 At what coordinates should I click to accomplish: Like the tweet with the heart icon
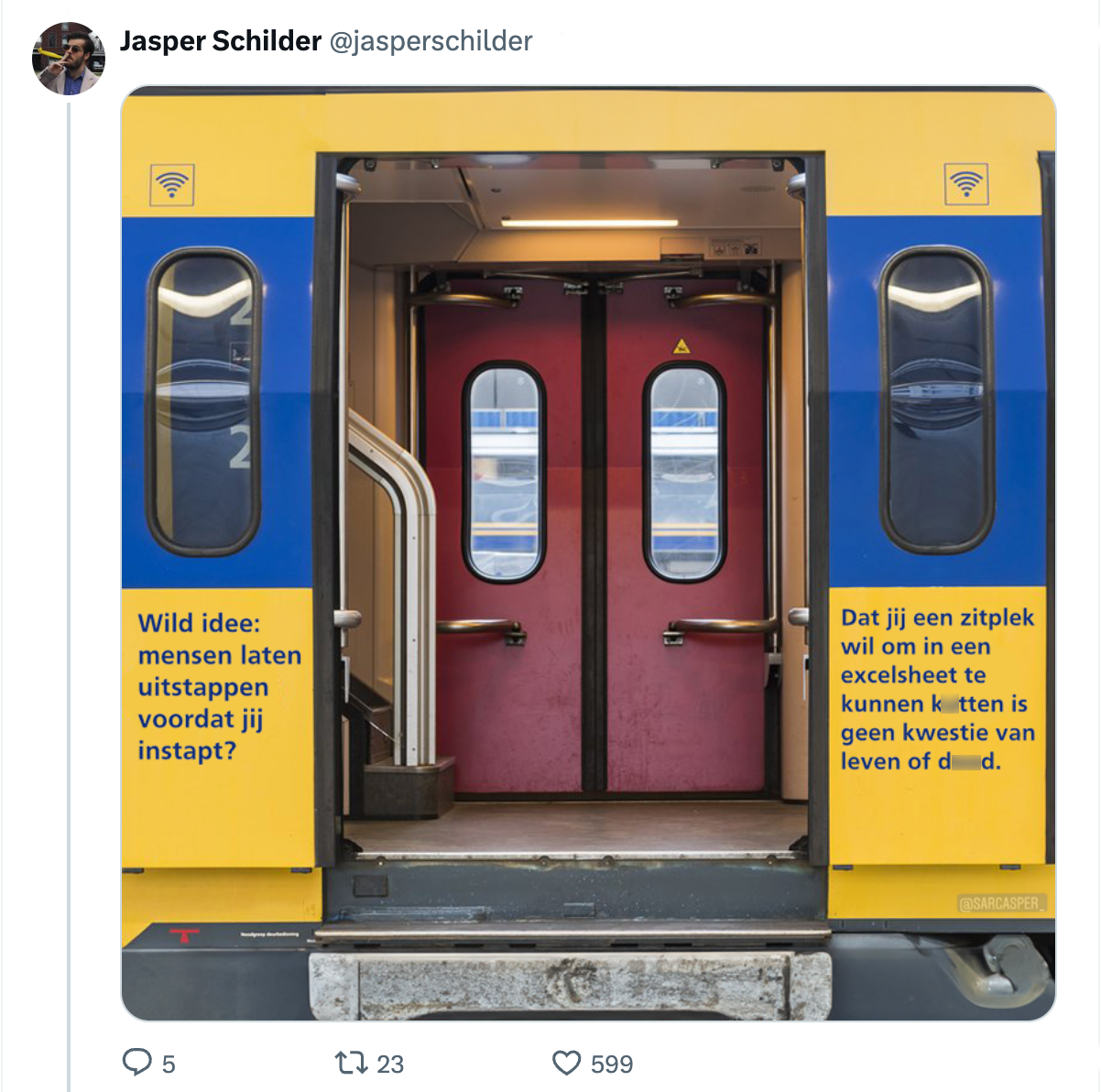coord(567,1063)
